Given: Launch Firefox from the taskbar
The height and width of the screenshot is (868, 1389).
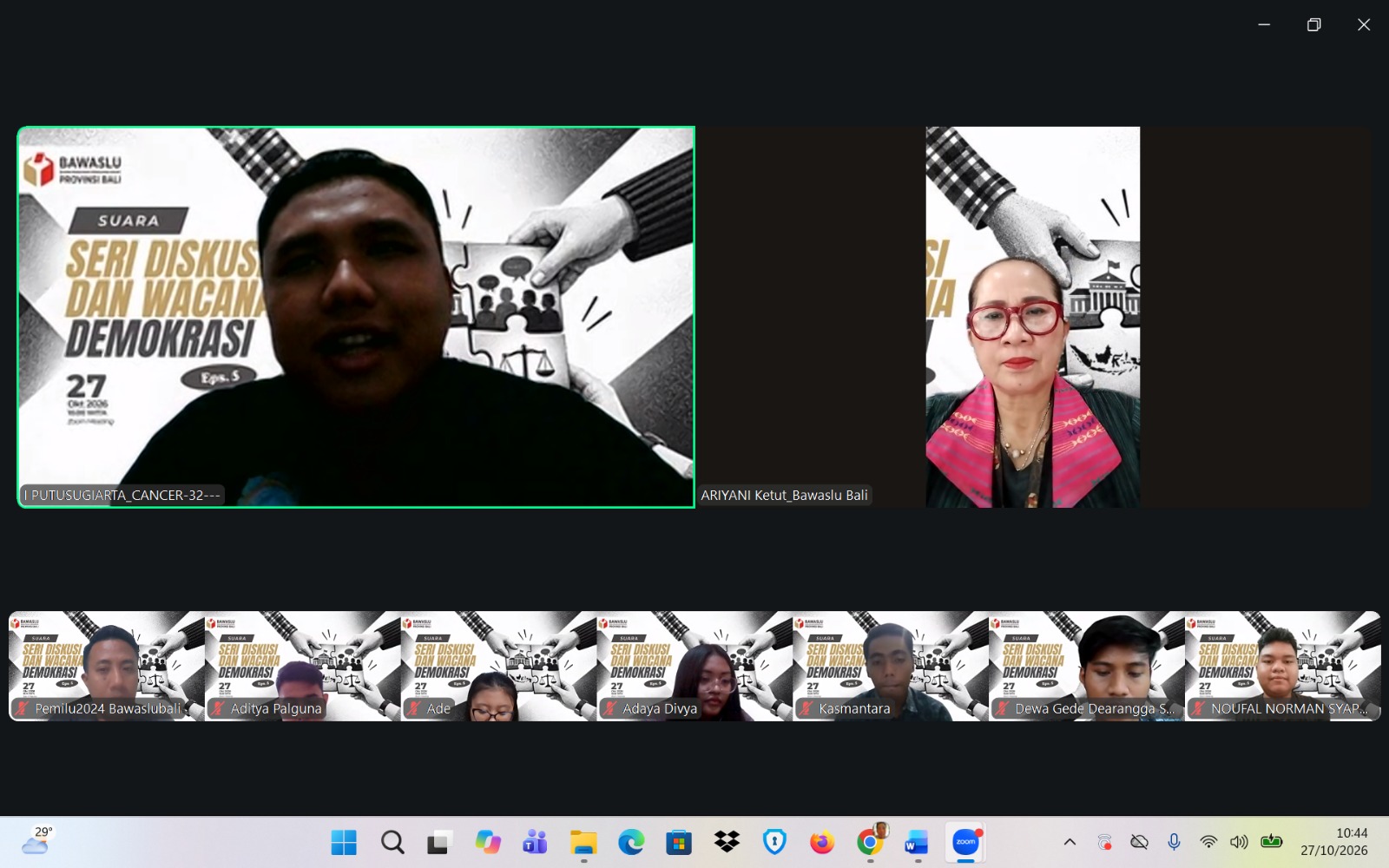Looking at the screenshot, I should pyautogui.click(x=822, y=842).
